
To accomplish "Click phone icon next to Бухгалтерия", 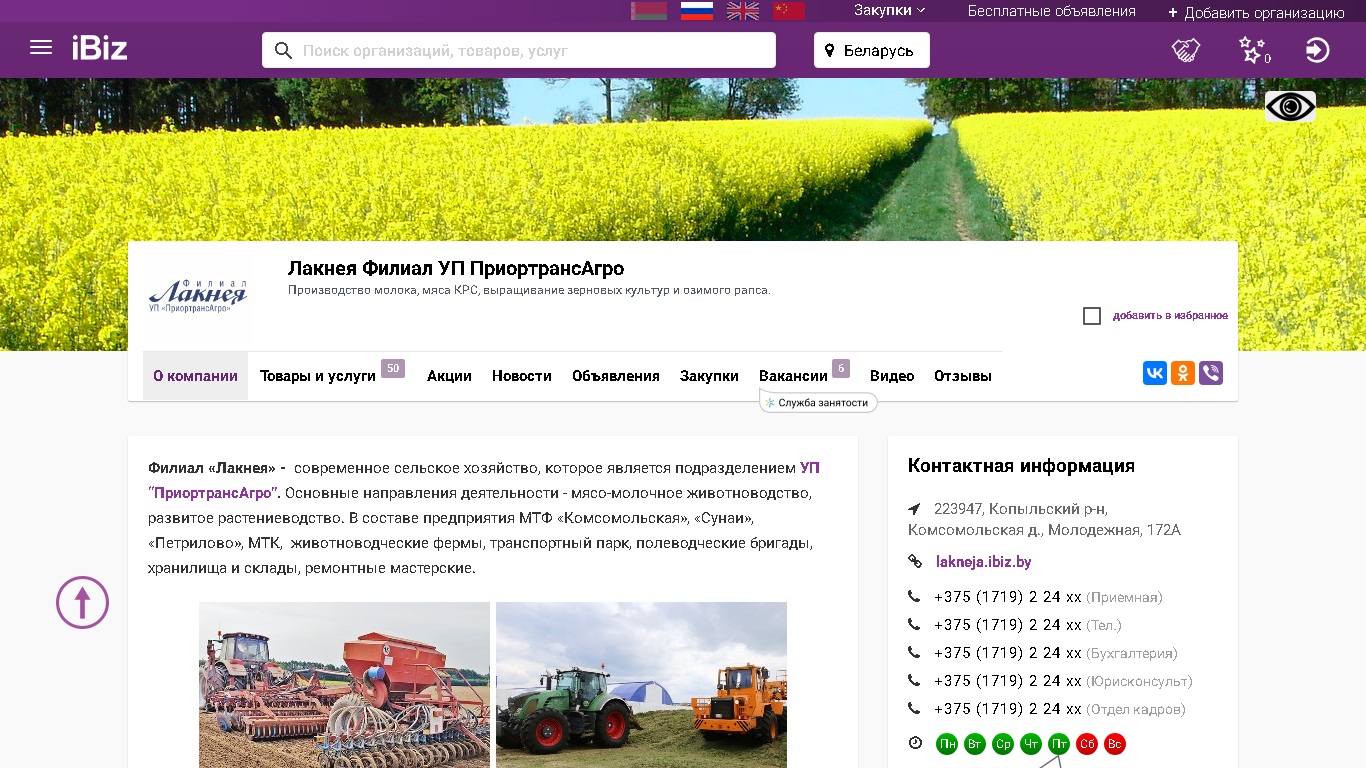I will coord(914,653).
